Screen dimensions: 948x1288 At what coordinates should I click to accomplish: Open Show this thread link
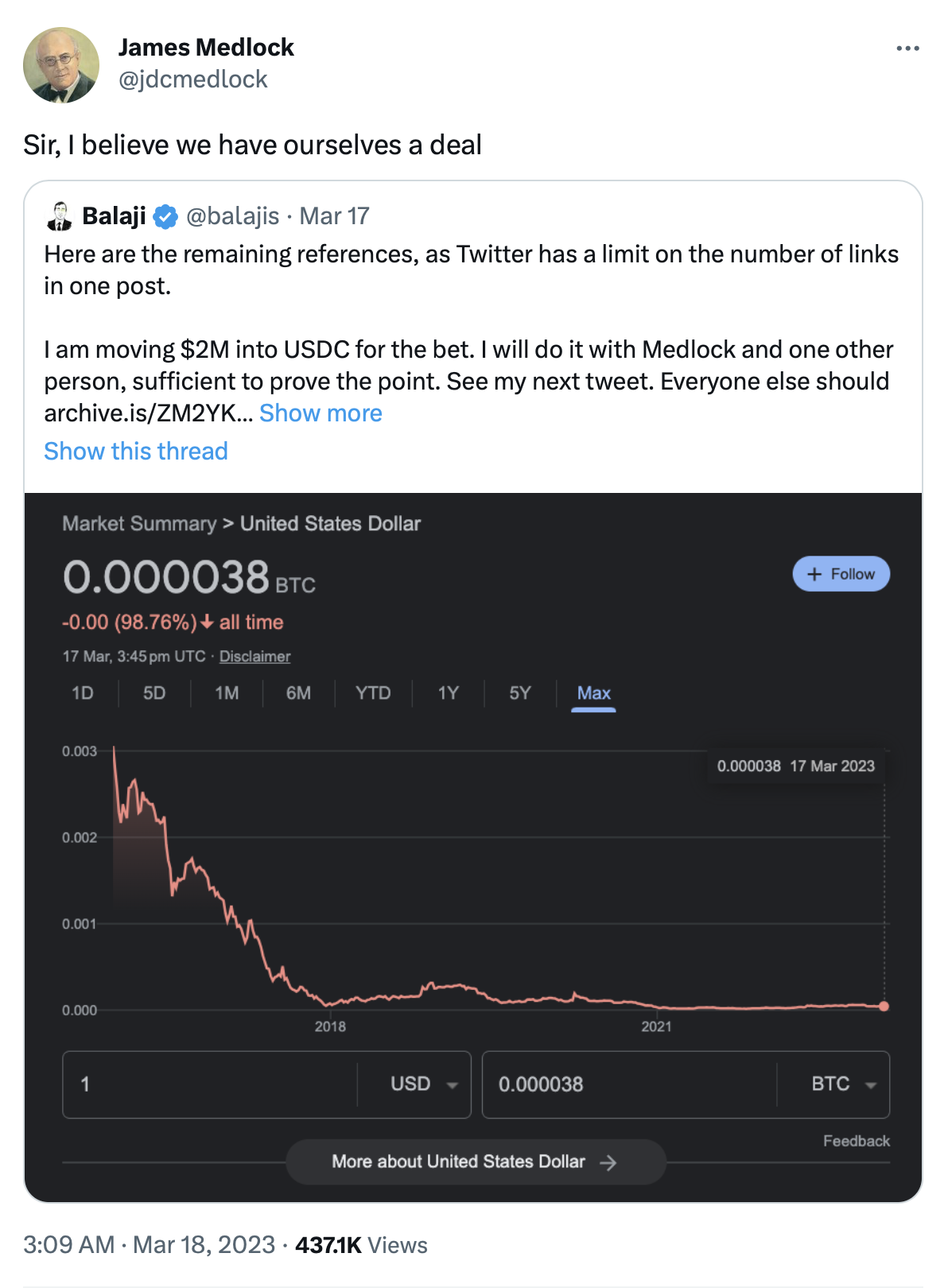136,452
